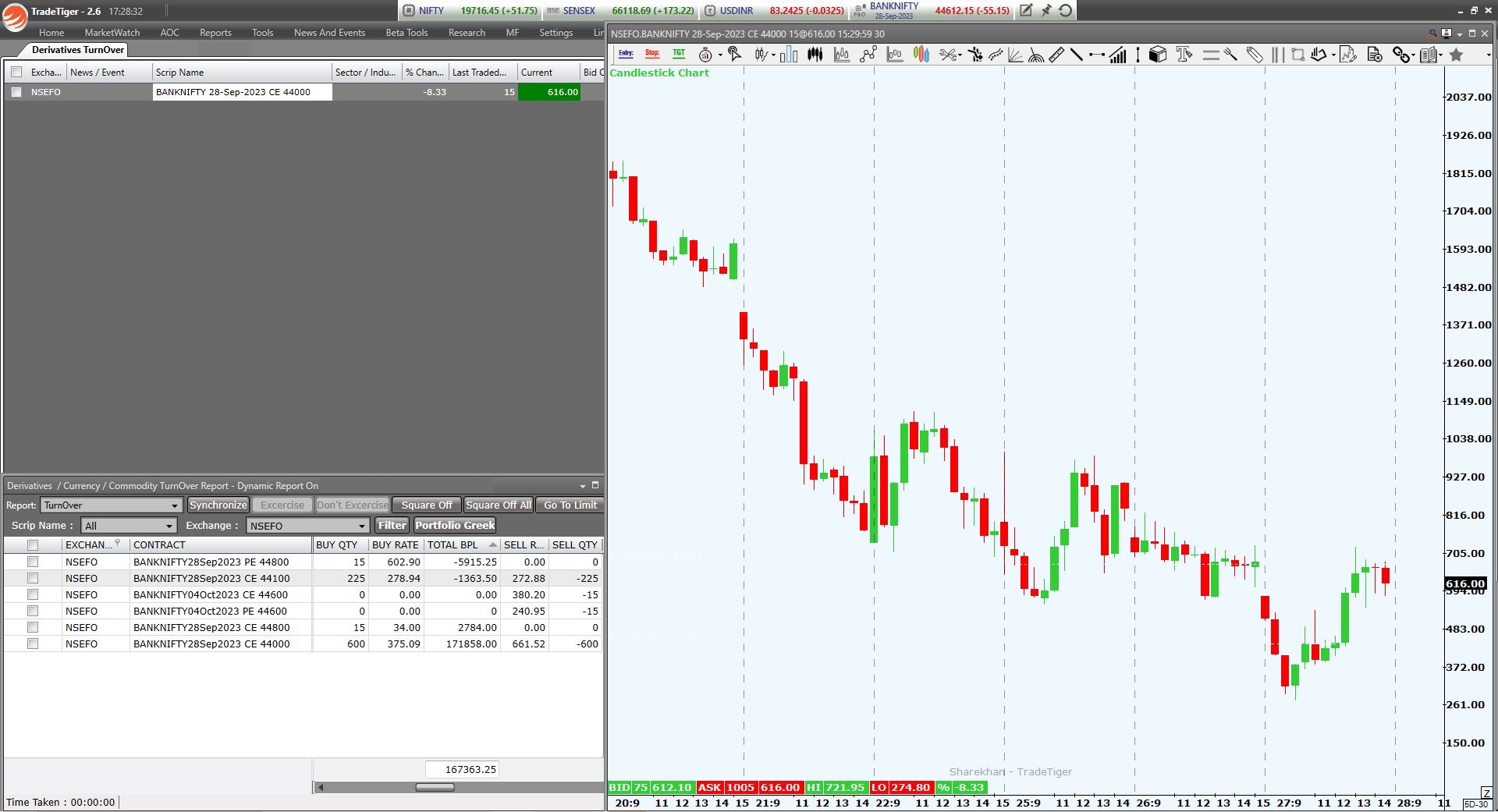Click the price tag label icon
1498x812 pixels.
pyautogui.click(x=1255, y=55)
